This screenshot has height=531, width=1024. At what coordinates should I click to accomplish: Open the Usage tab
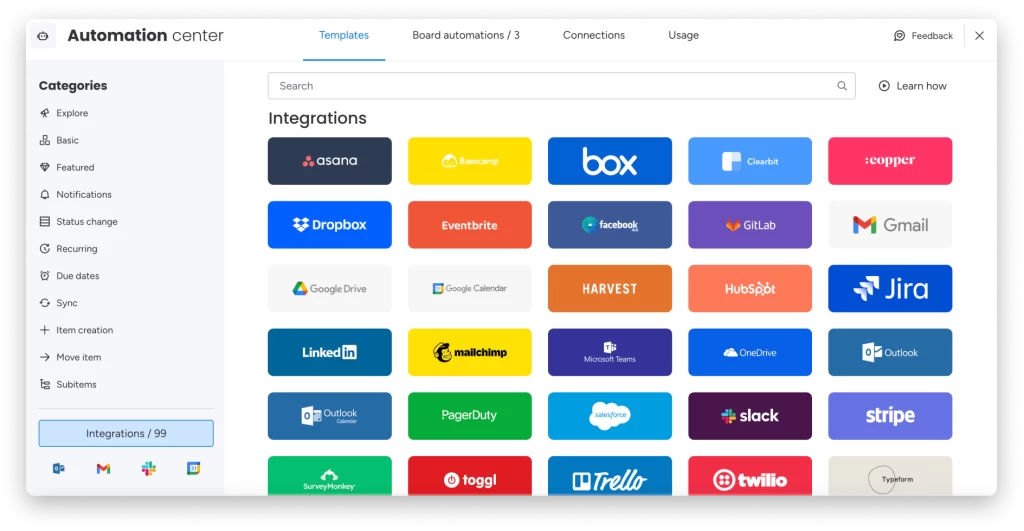(x=683, y=35)
